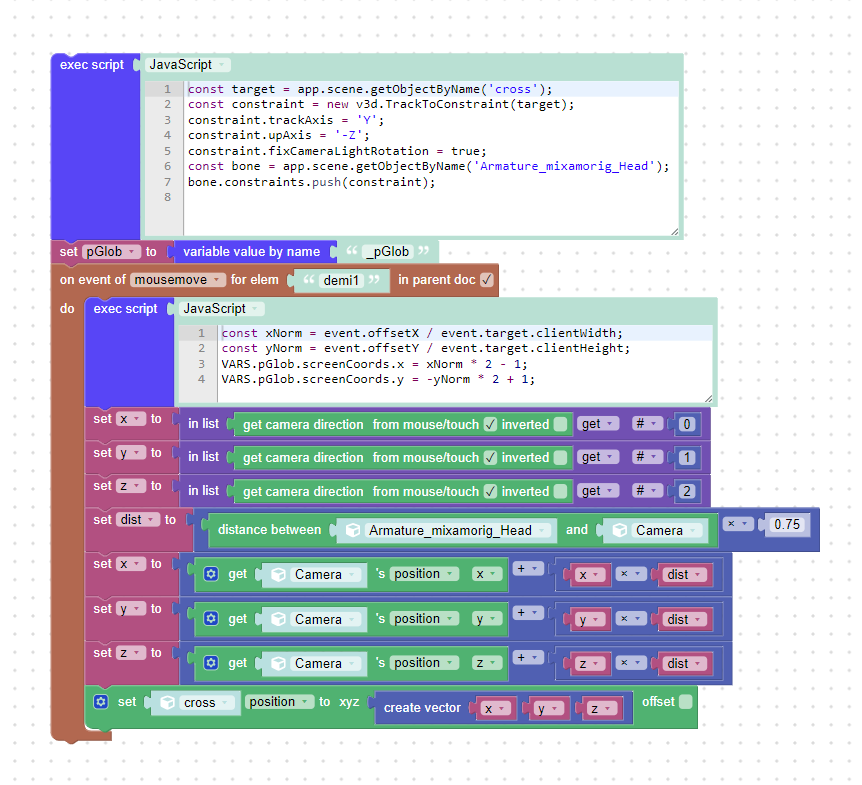Click resize handle of top script editor
This screenshot has height=785, width=862.
point(675,231)
